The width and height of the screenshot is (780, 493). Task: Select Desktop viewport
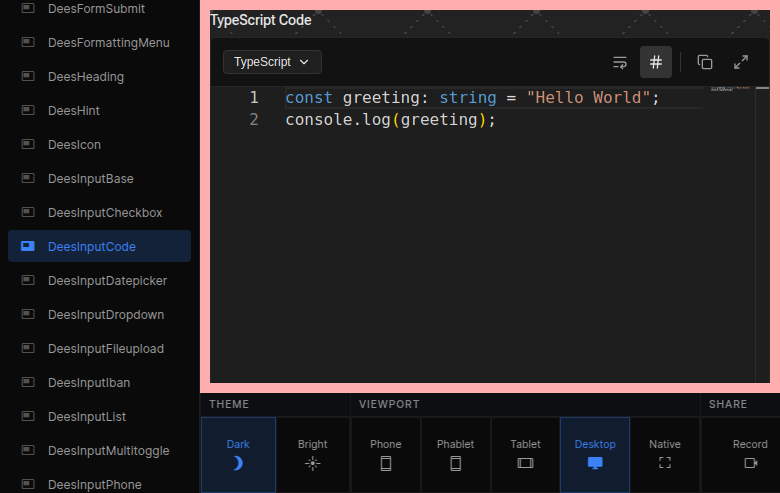(x=595, y=454)
